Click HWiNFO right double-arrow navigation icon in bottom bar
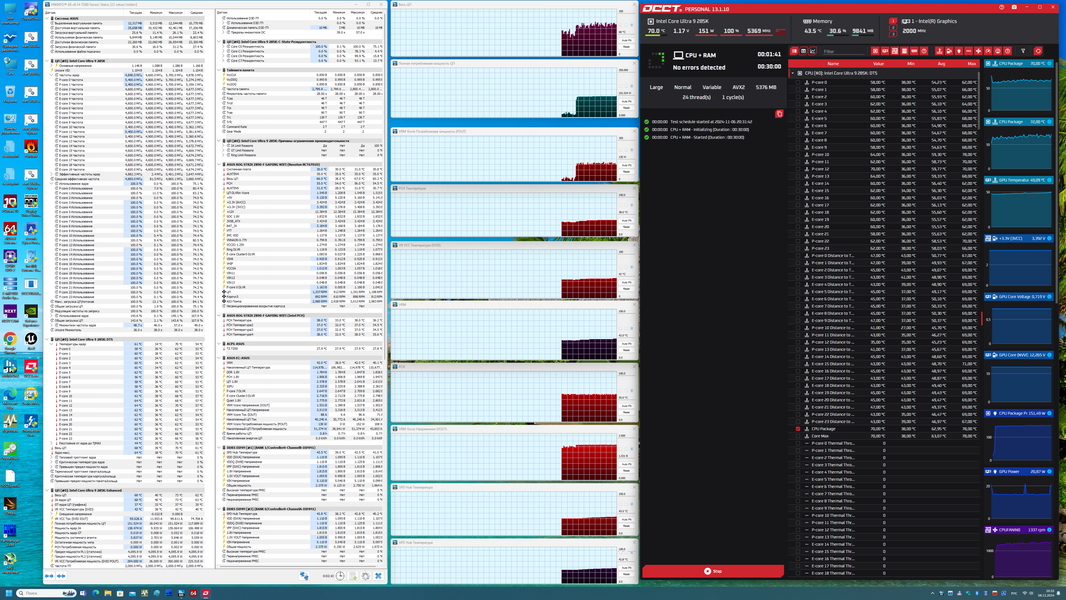The width and height of the screenshot is (1066, 600). tap(61, 576)
